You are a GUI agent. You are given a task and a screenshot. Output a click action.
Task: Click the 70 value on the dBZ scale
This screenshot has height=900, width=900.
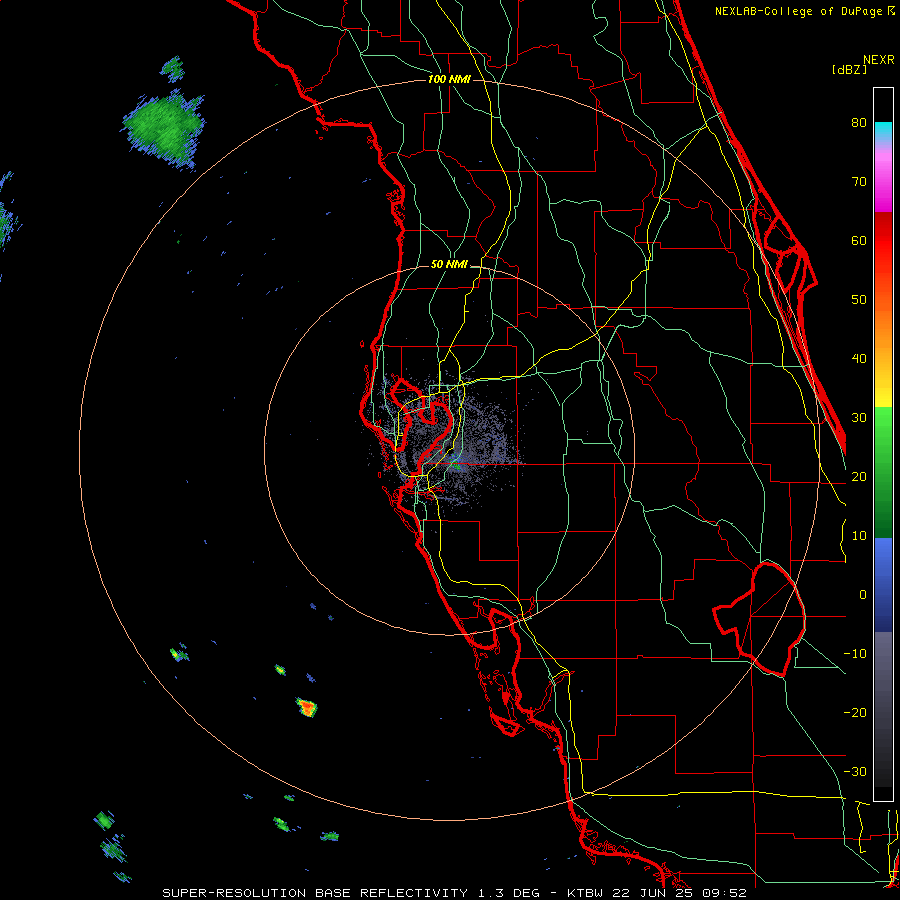tap(859, 181)
